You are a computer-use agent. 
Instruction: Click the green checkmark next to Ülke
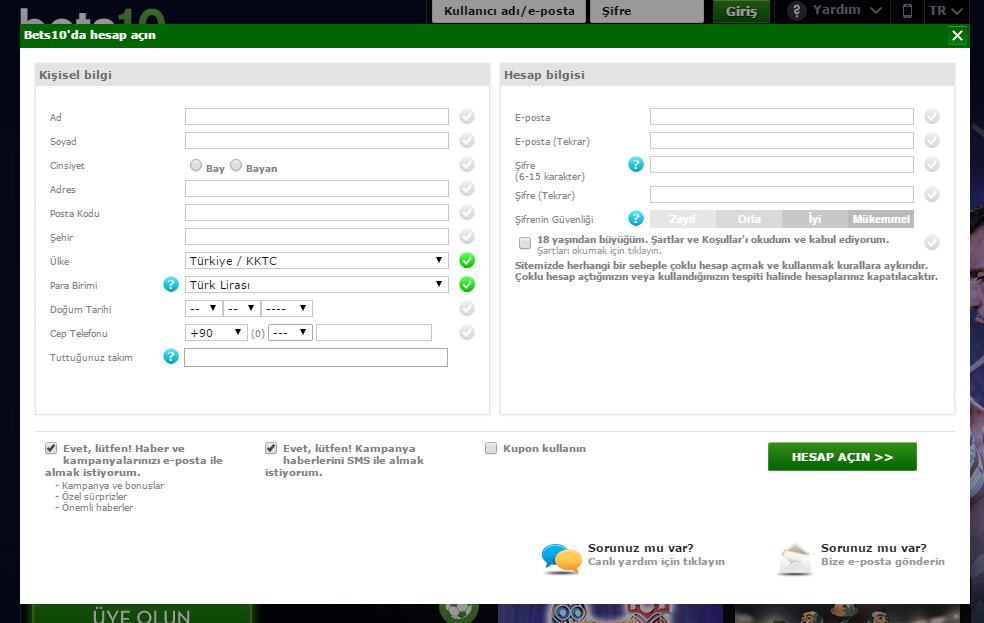pos(467,260)
